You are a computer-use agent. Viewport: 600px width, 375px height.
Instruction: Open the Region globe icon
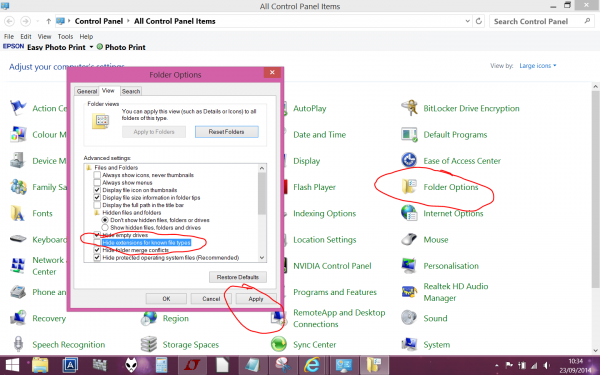tap(148, 318)
